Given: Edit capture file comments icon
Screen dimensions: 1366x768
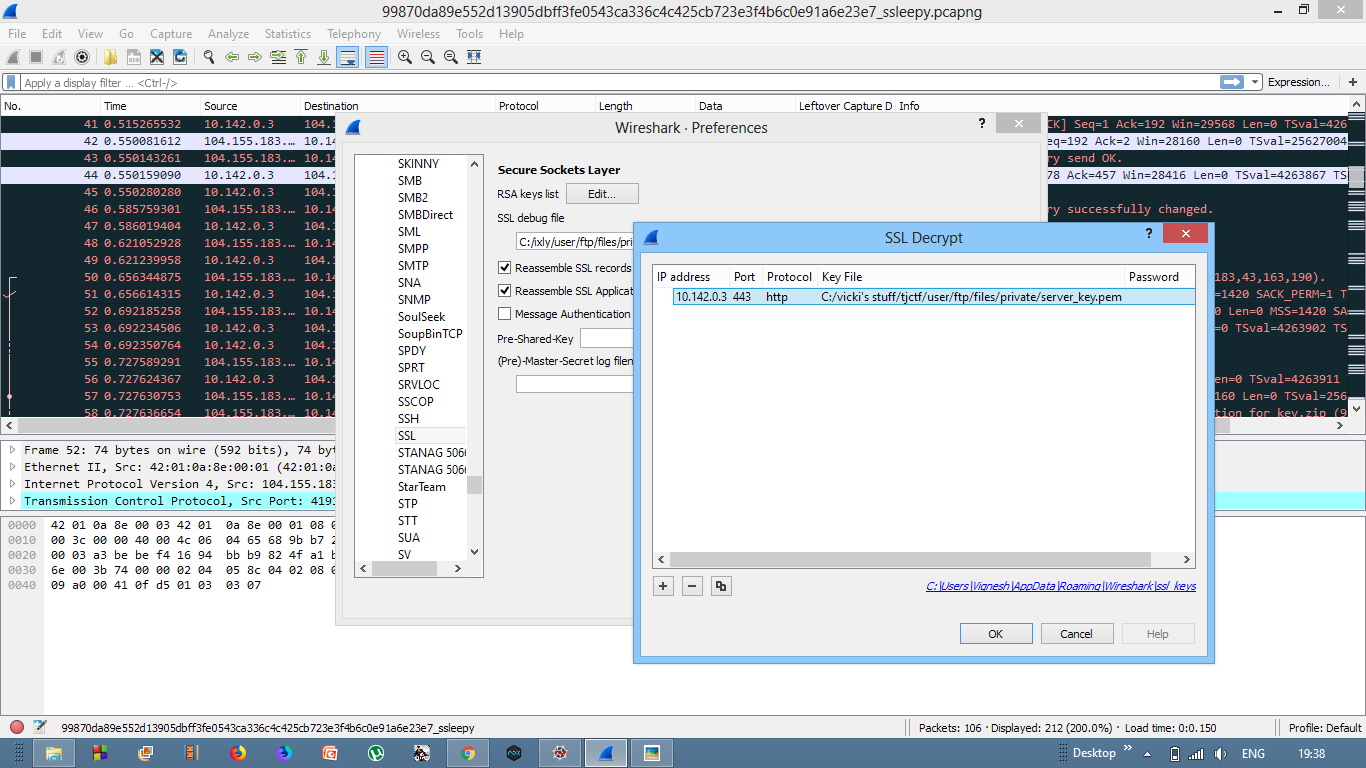Looking at the screenshot, I should point(41,727).
